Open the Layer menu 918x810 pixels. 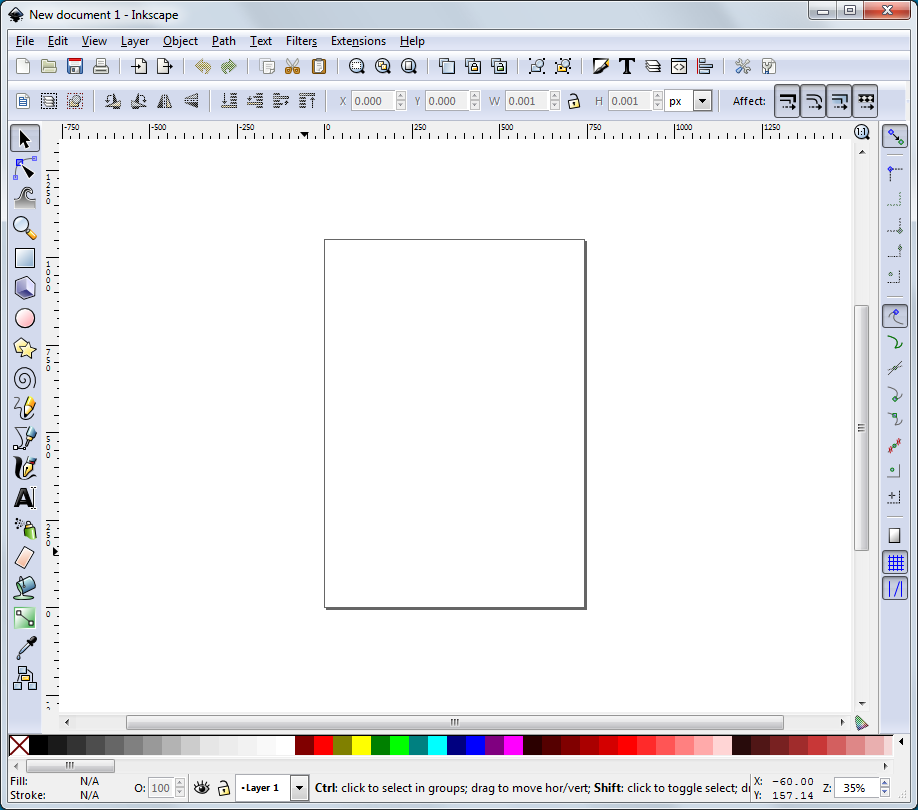(x=135, y=41)
